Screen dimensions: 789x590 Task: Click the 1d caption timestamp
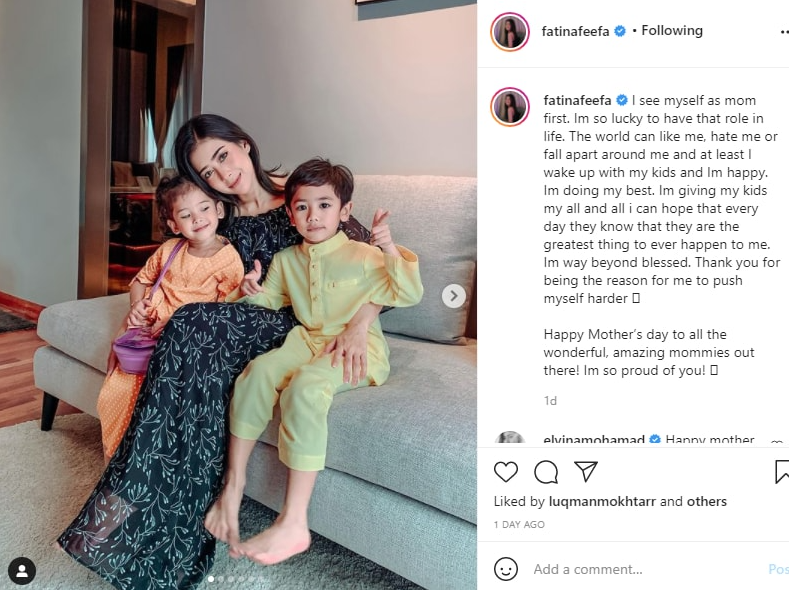(550, 401)
